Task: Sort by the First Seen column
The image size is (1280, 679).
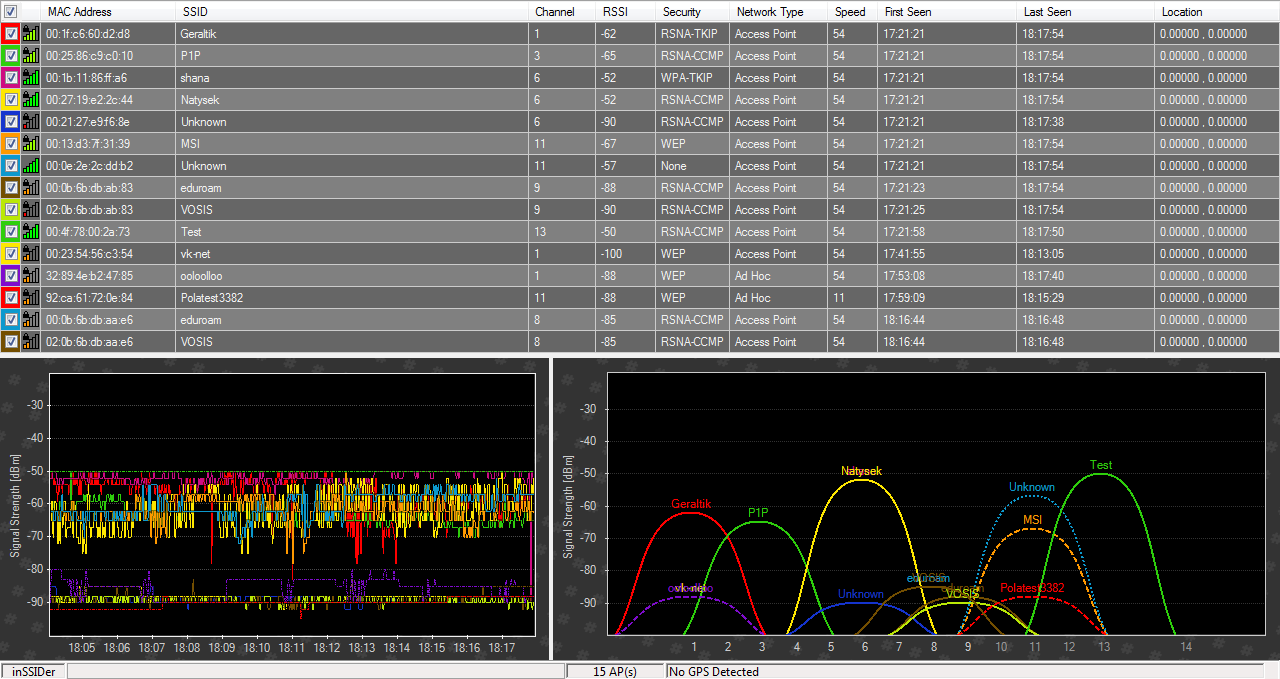Action: click(947, 11)
